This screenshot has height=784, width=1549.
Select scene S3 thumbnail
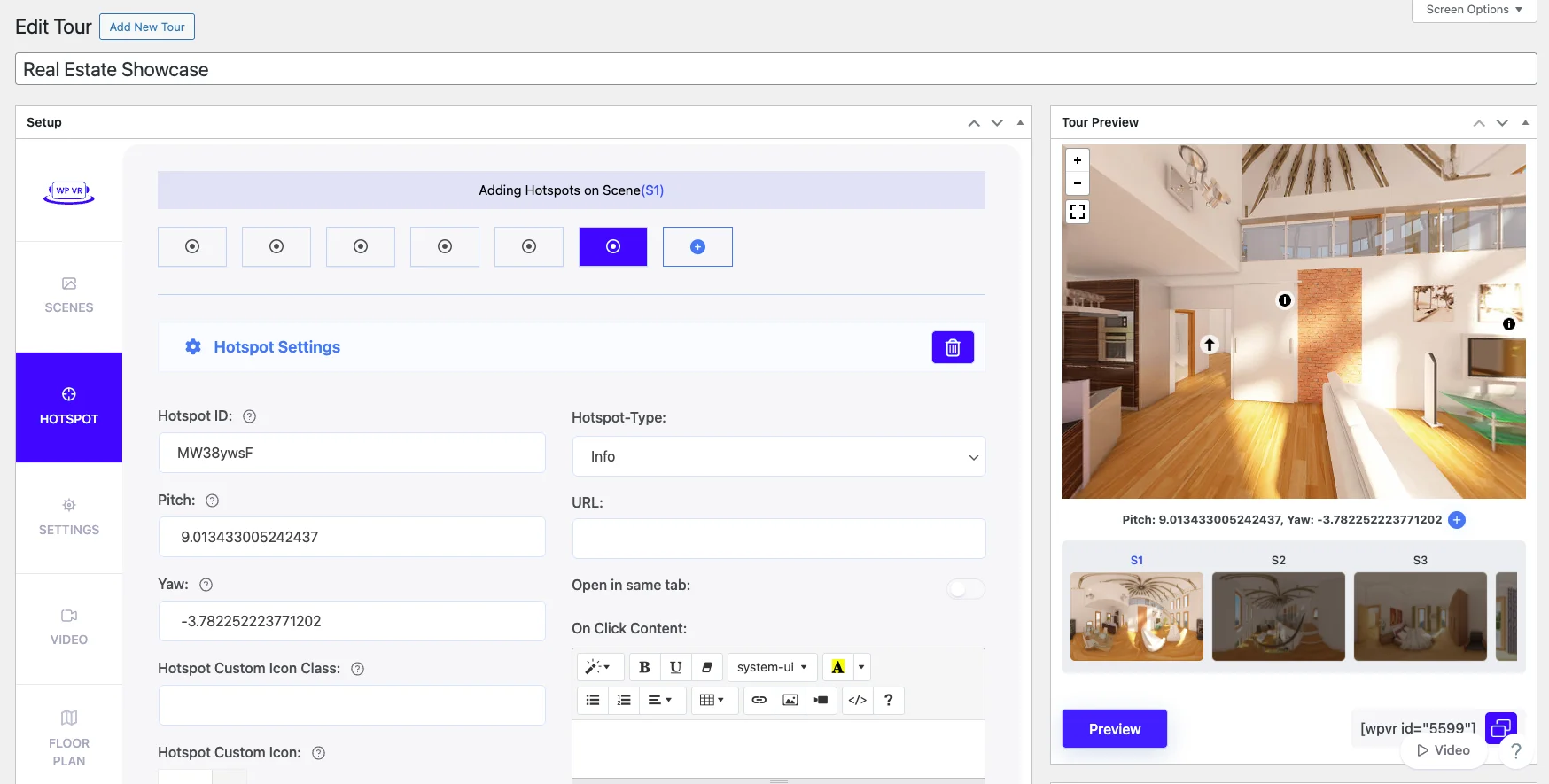tap(1421, 617)
